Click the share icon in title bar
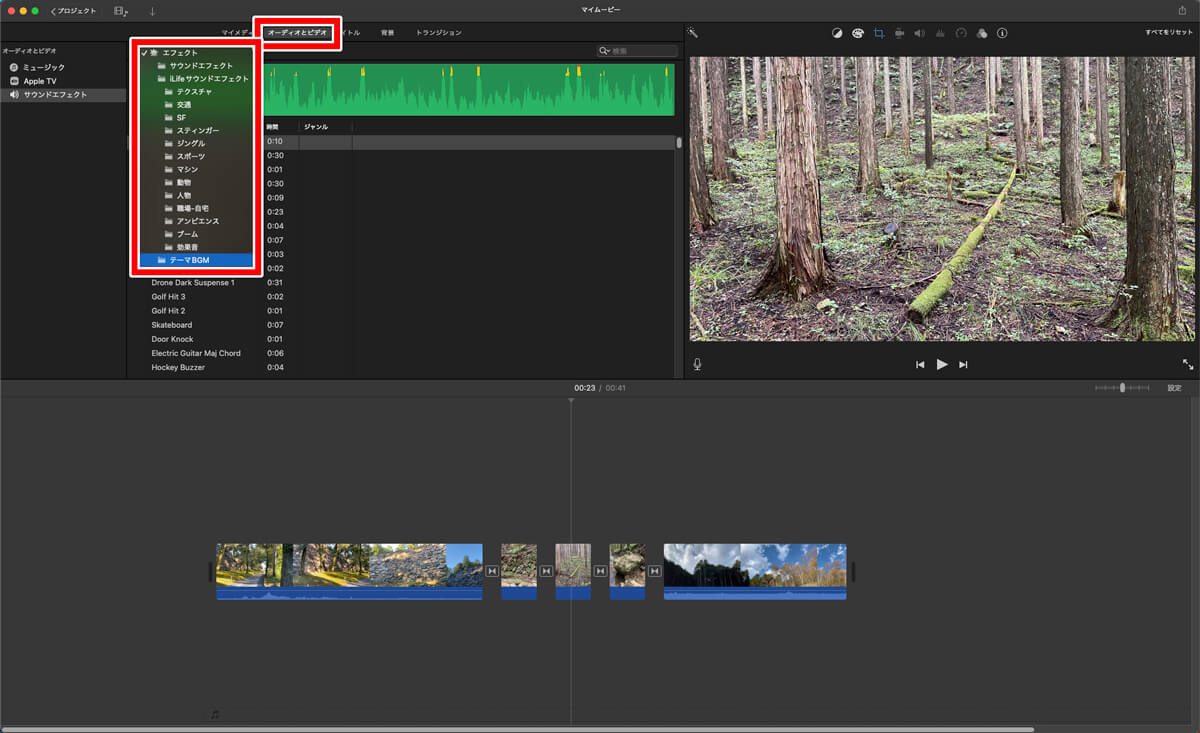Viewport: 1200px width, 733px height. pyautogui.click(x=1183, y=11)
